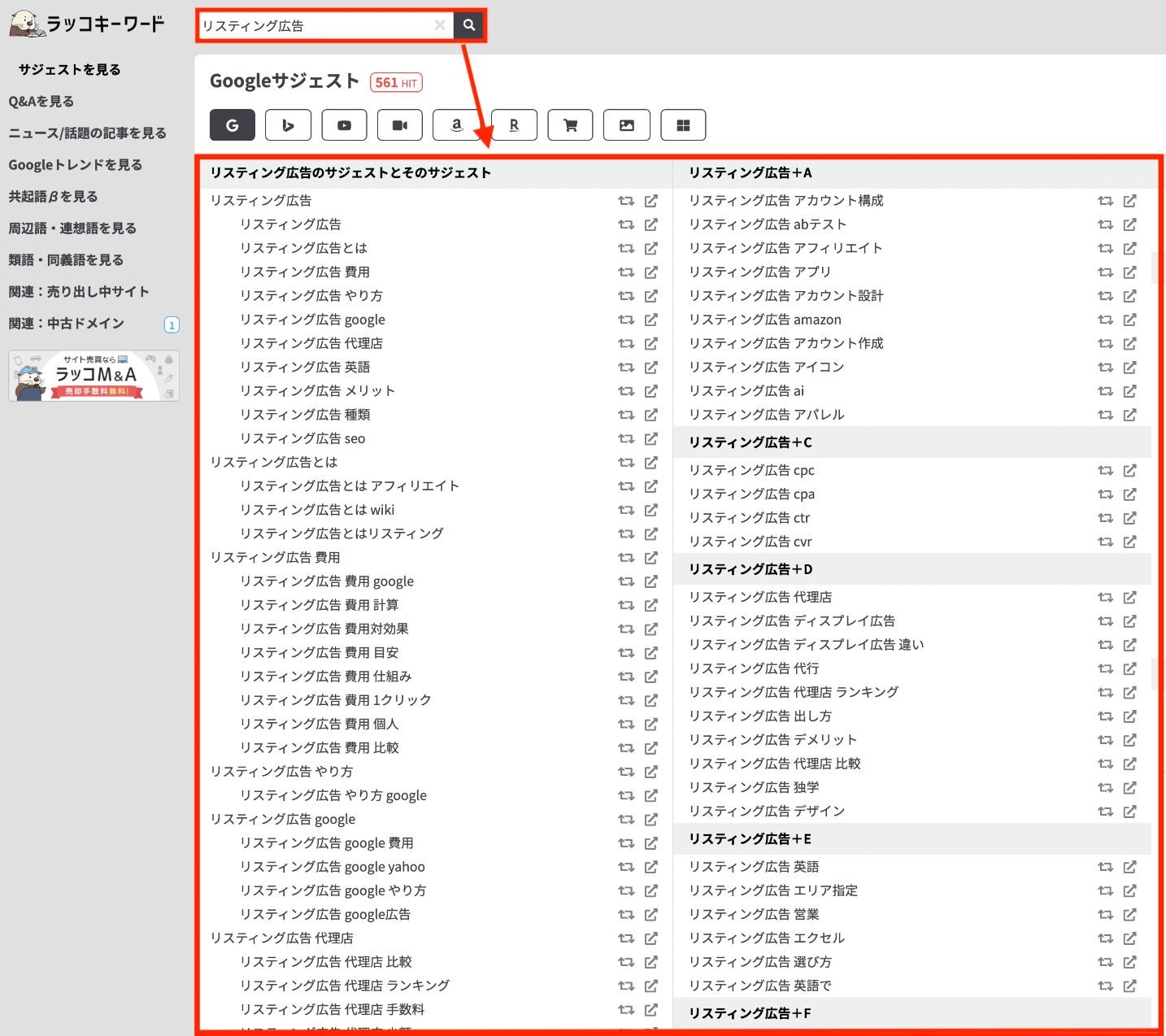Open 関連：中古ドメイン link
This screenshot has width=1166, height=1036.
pos(66,324)
